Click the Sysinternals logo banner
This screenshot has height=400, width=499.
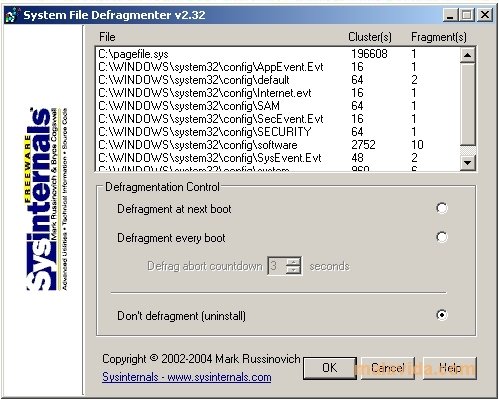click(47, 199)
